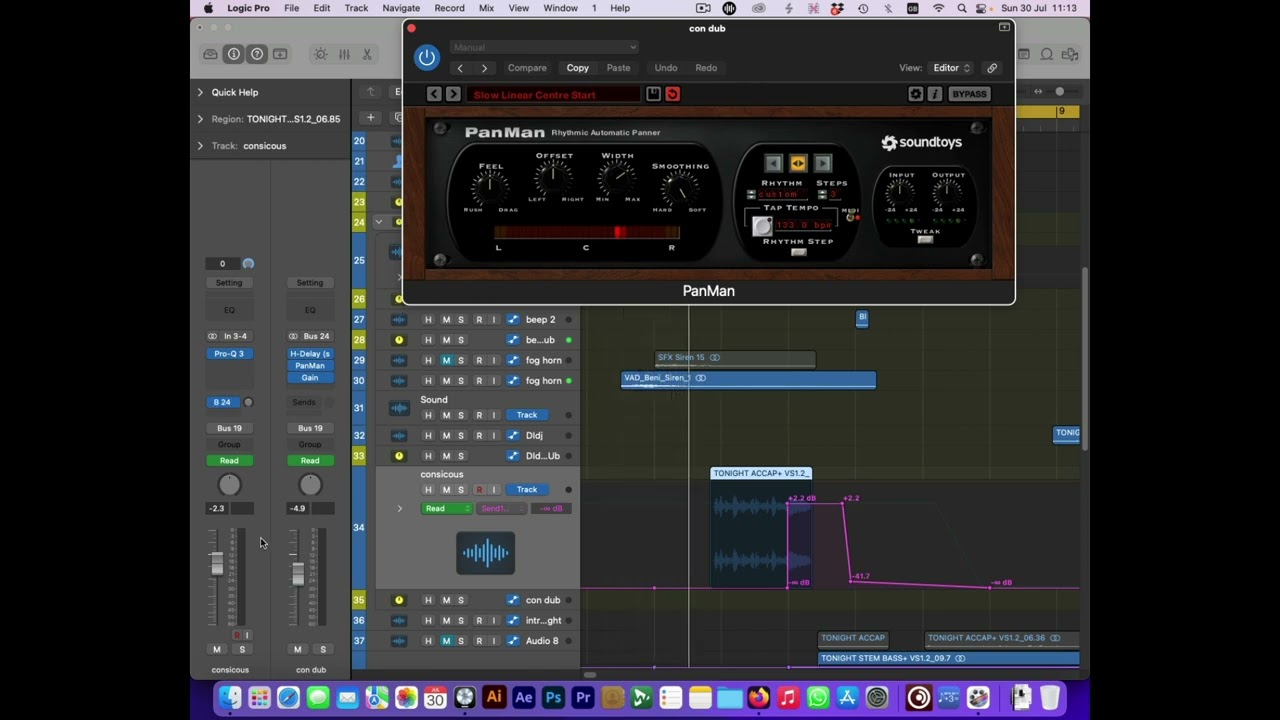Open the Gain plugin slot

[310, 377]
